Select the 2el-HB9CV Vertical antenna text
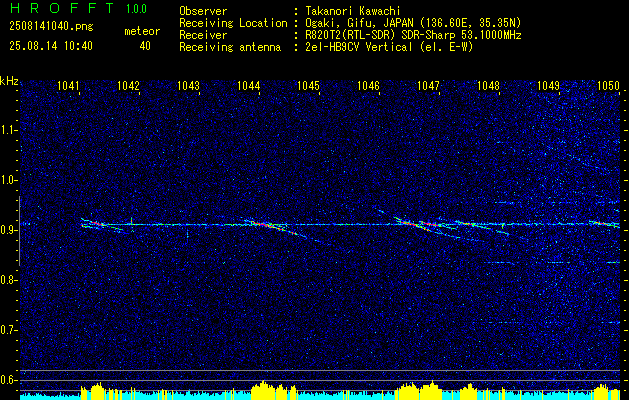629x400 pixels. click(x=390, y=47)
